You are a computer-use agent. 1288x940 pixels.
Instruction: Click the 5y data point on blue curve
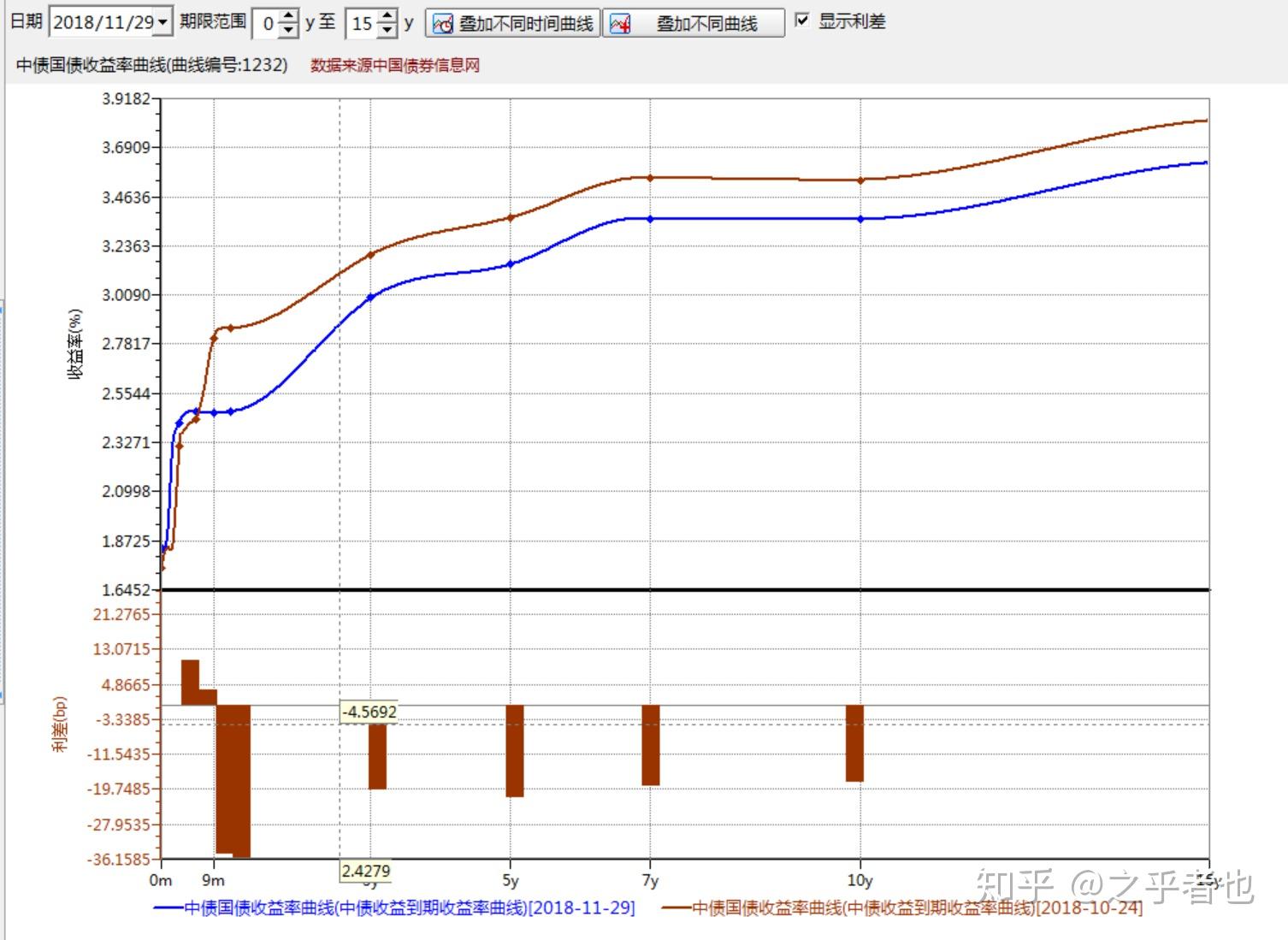tap(511, 264)
